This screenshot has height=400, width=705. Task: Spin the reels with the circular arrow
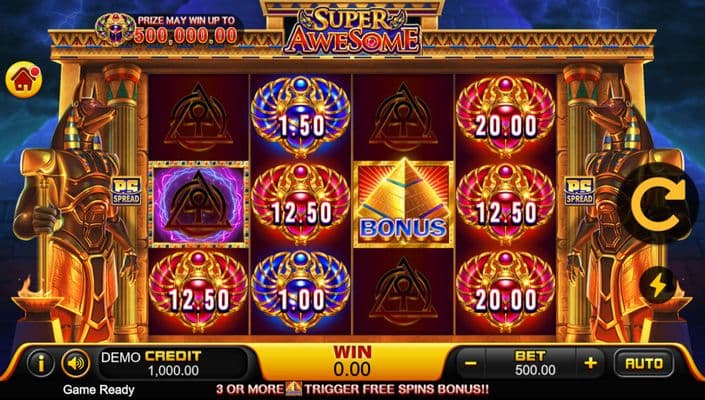[x=658, y=203]
